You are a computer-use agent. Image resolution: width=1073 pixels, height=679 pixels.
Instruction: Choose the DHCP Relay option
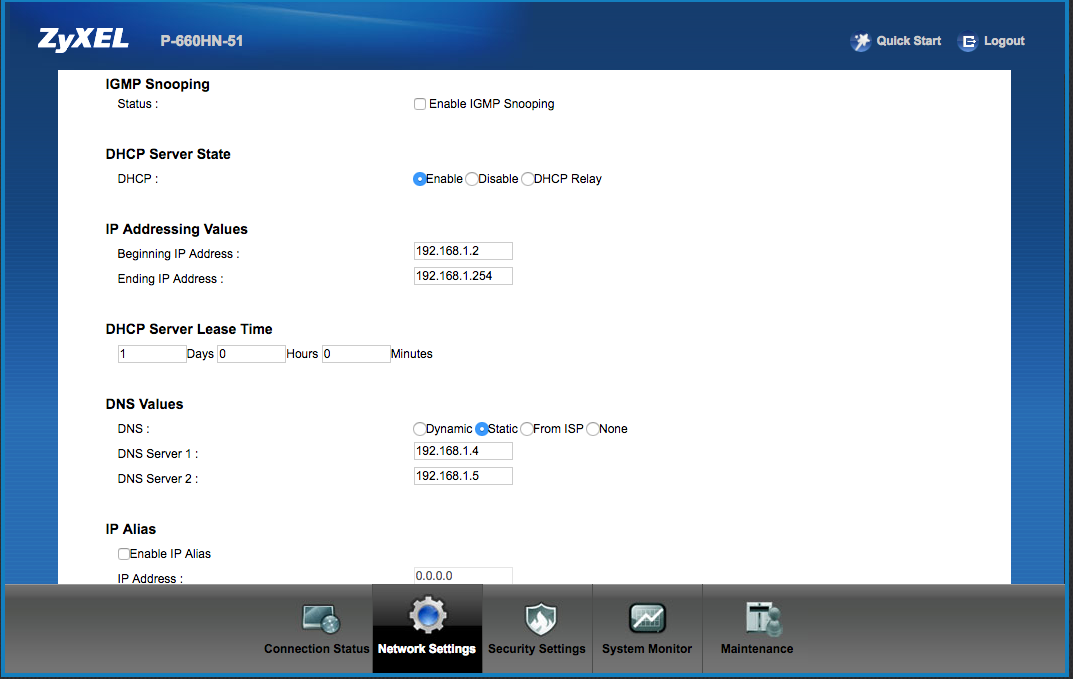point(528,179)
